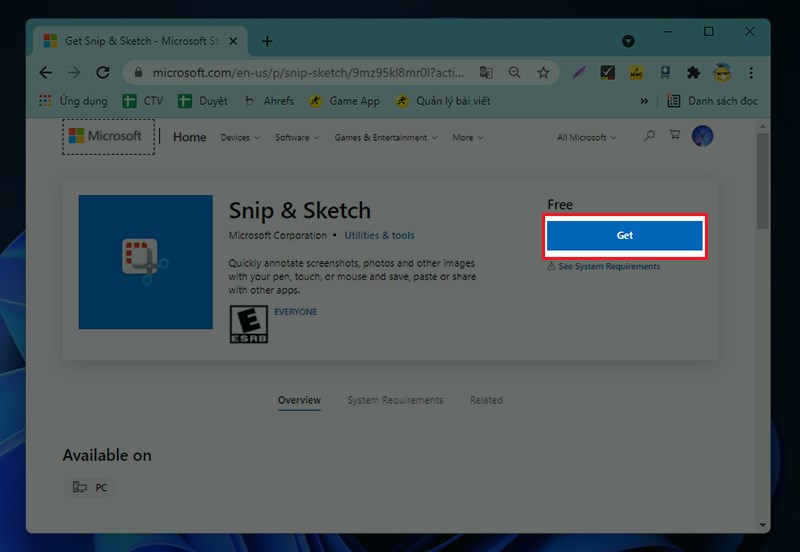800x552 pixels.
Task: Click the tab search dropdown circle
Action: point(628,41)
